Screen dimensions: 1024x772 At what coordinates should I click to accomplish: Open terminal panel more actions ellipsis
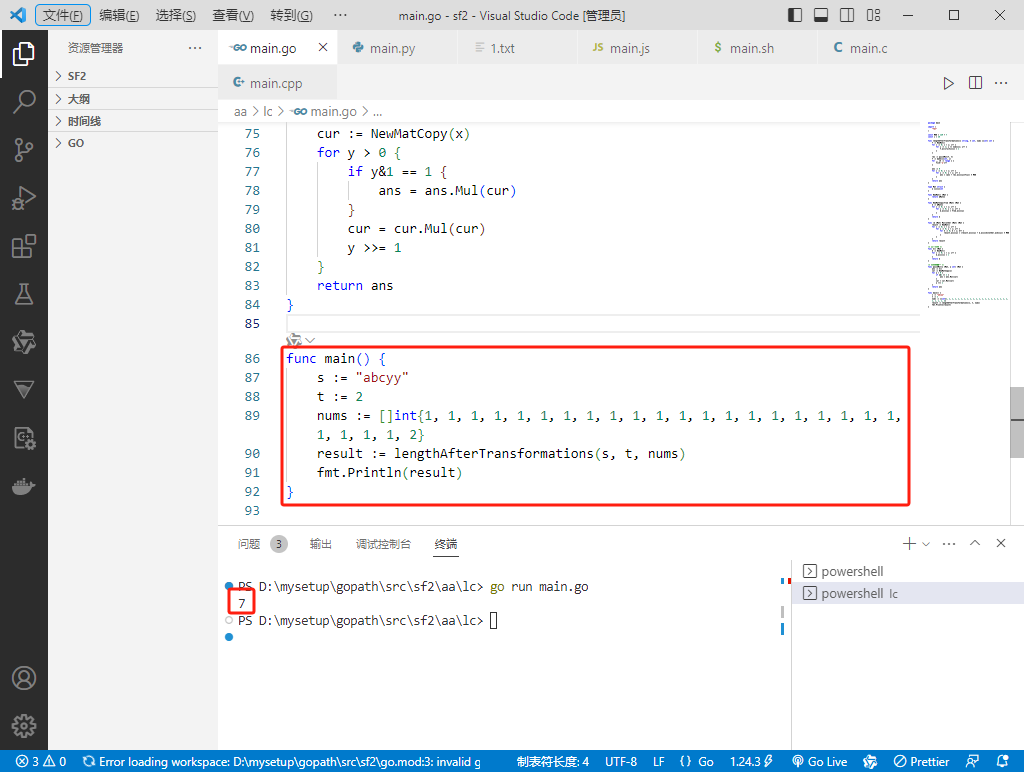coord(949,543)
